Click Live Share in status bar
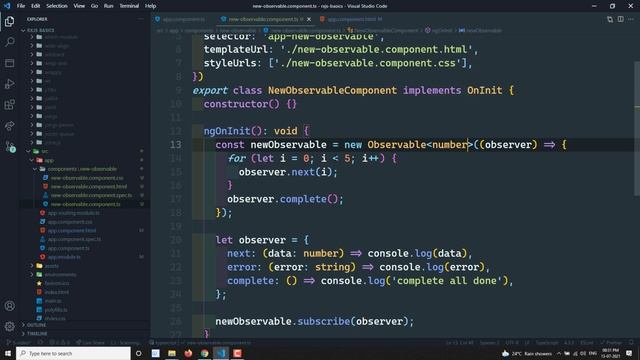This screenshot has width=640, height=360. pos(90,343)
